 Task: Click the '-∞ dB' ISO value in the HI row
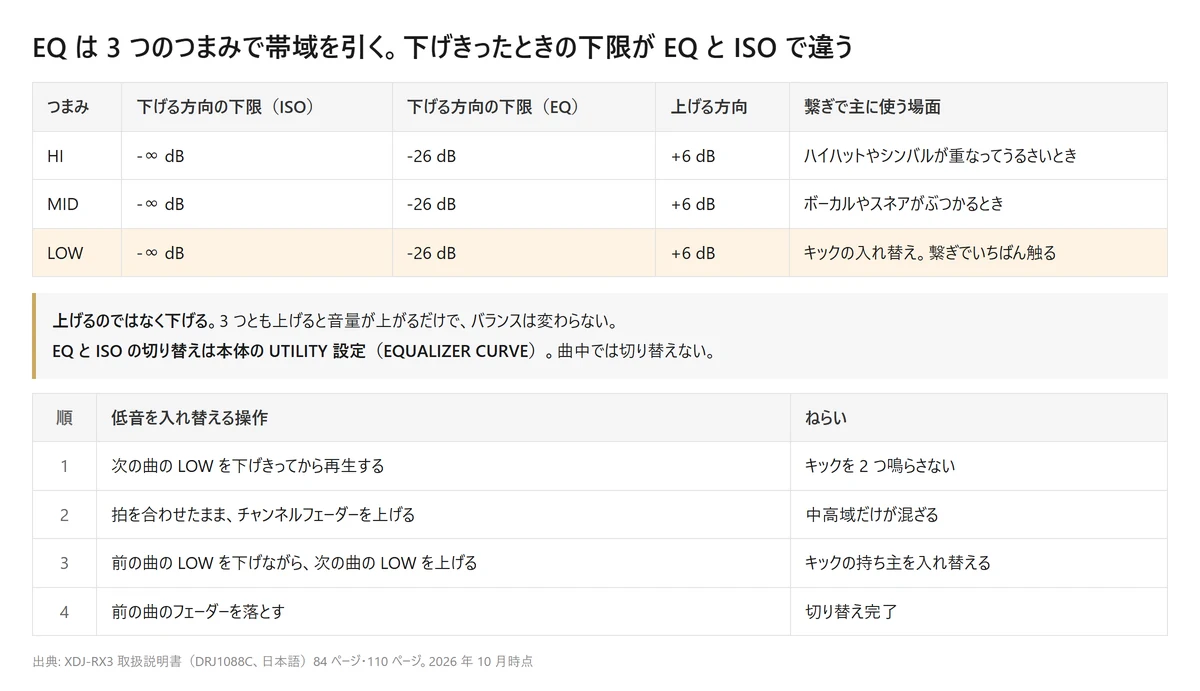(x=257, y=156)
